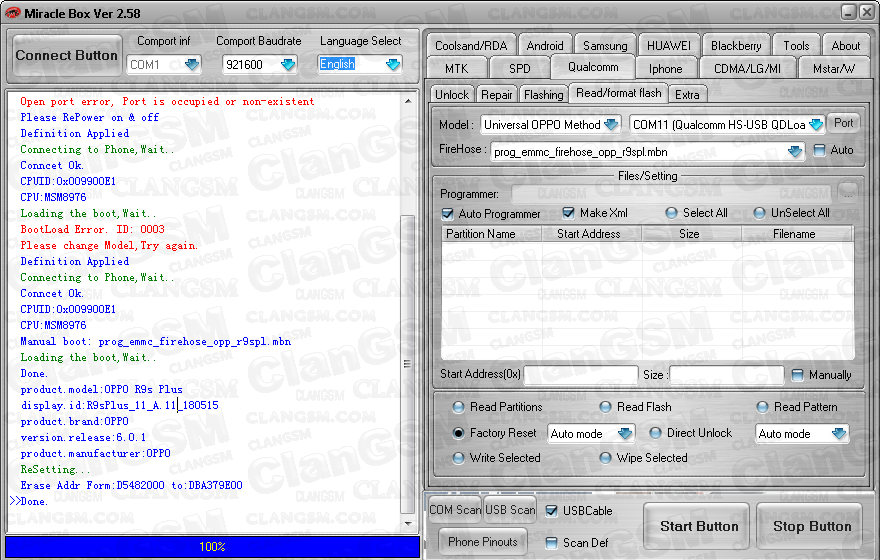Toggle the FireHose Auto checkbox
Image resolution: width=880 pixels, height=560 pixels.
(819, 150)
